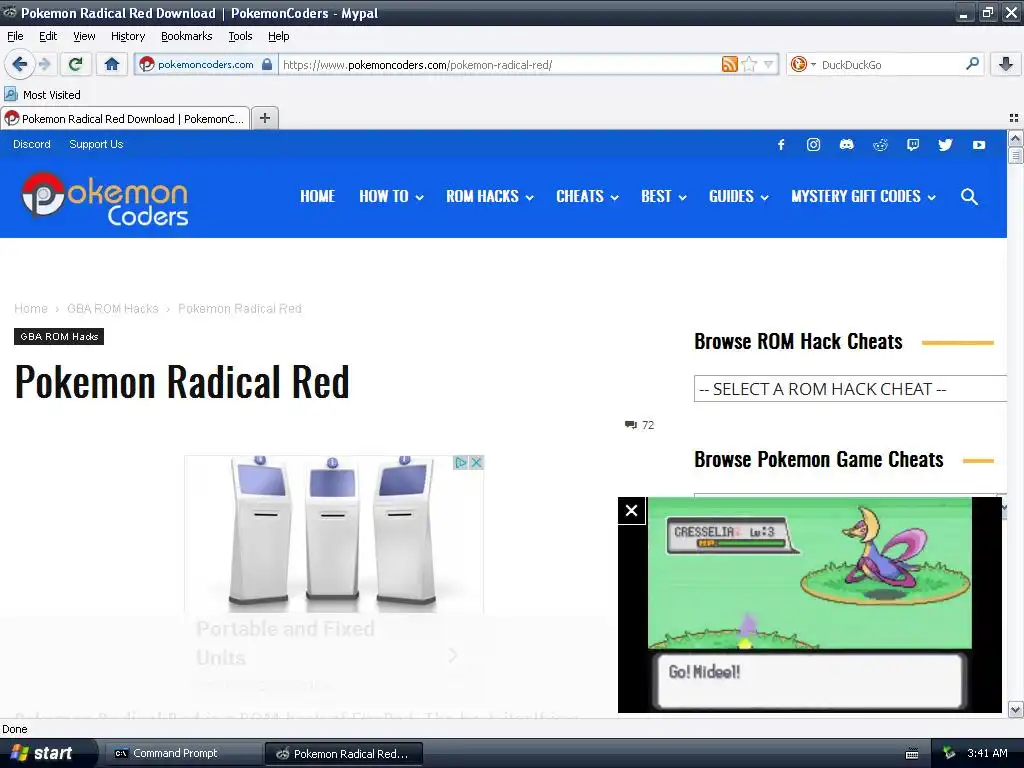Open the Facebook social icon
Screen dimensions: 1024x768
[781, 144]
